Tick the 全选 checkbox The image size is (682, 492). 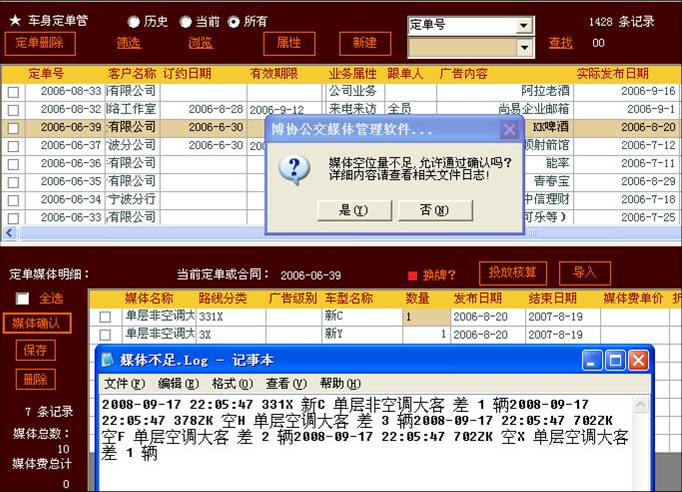(22, 298)
